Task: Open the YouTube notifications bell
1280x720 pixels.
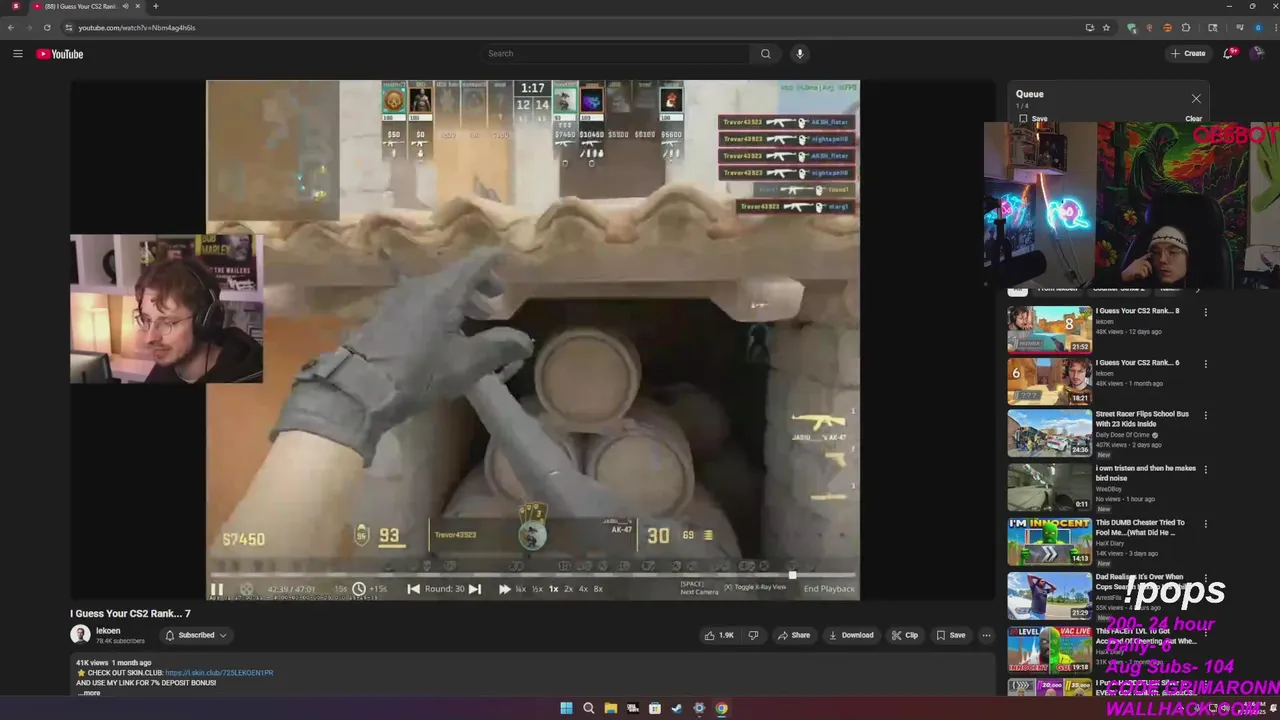Action: (x=1229, y=54)
